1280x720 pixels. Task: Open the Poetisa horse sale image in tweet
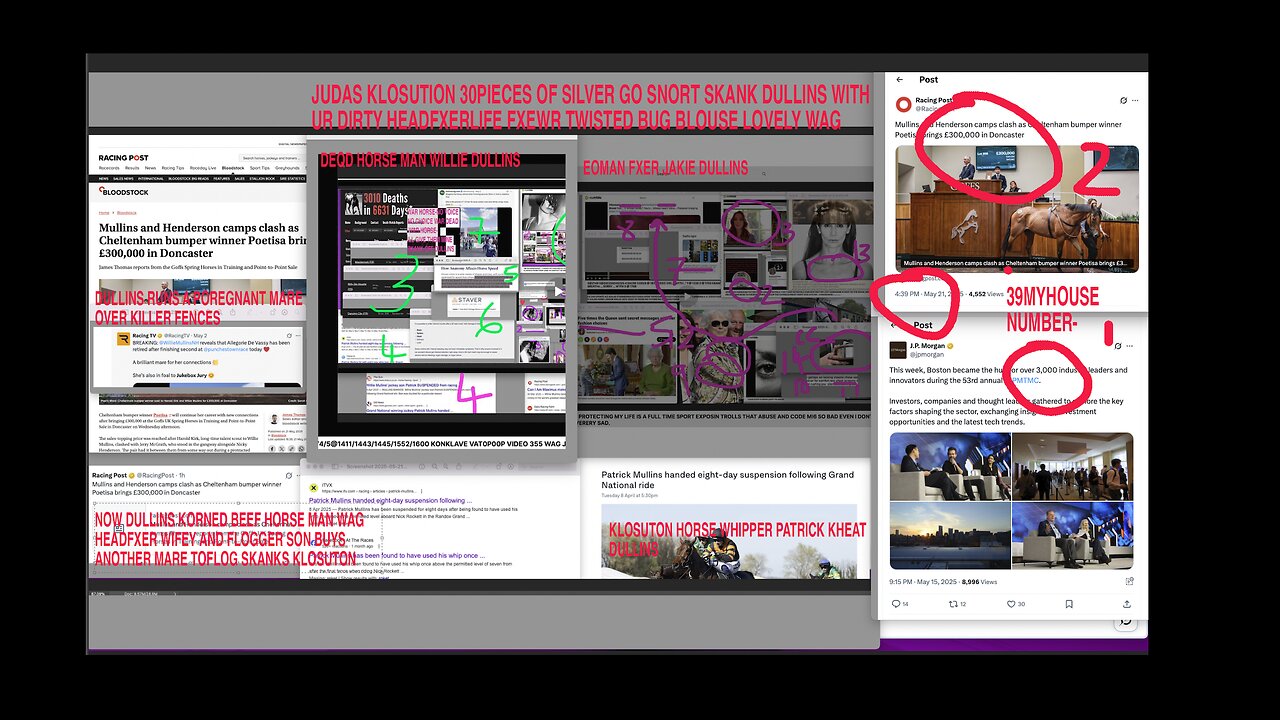[x=1017, y=209]
